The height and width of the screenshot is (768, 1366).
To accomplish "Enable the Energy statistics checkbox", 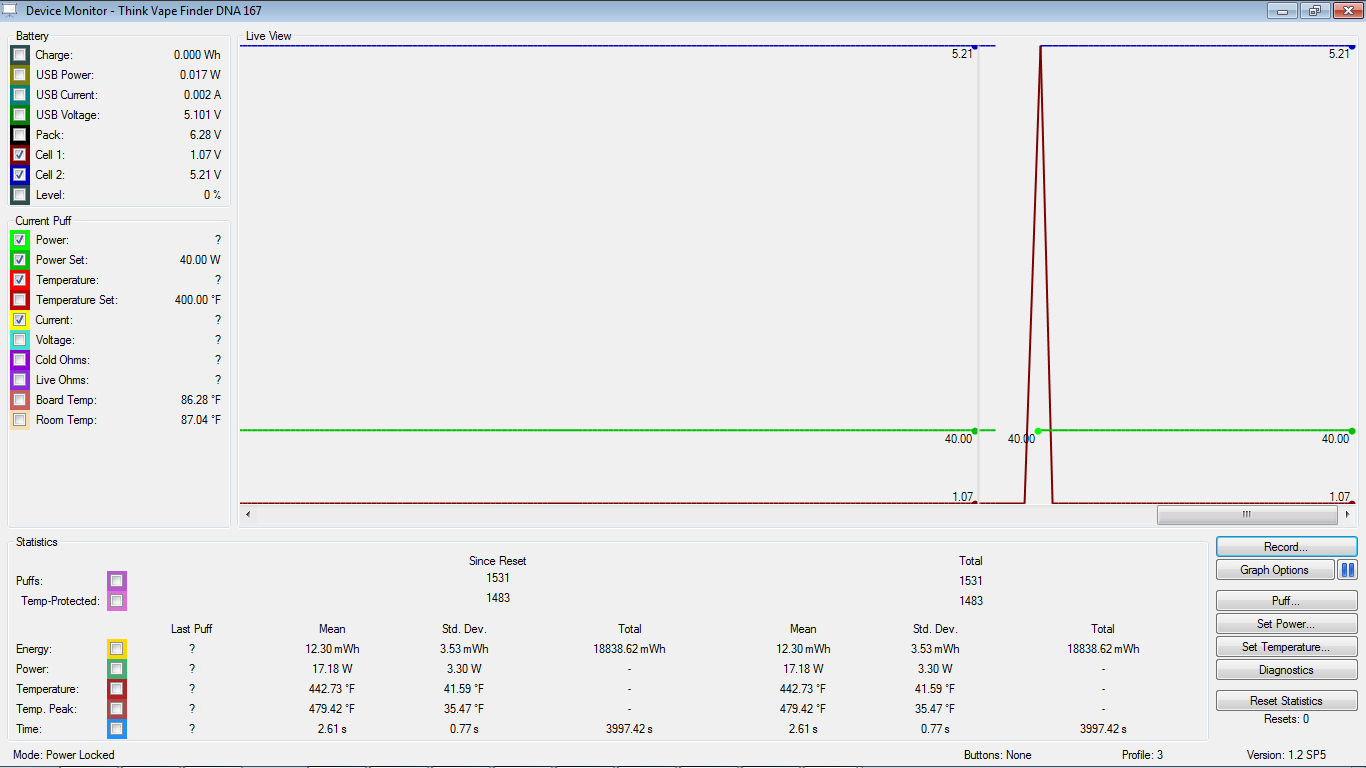I will coord(117,649).
